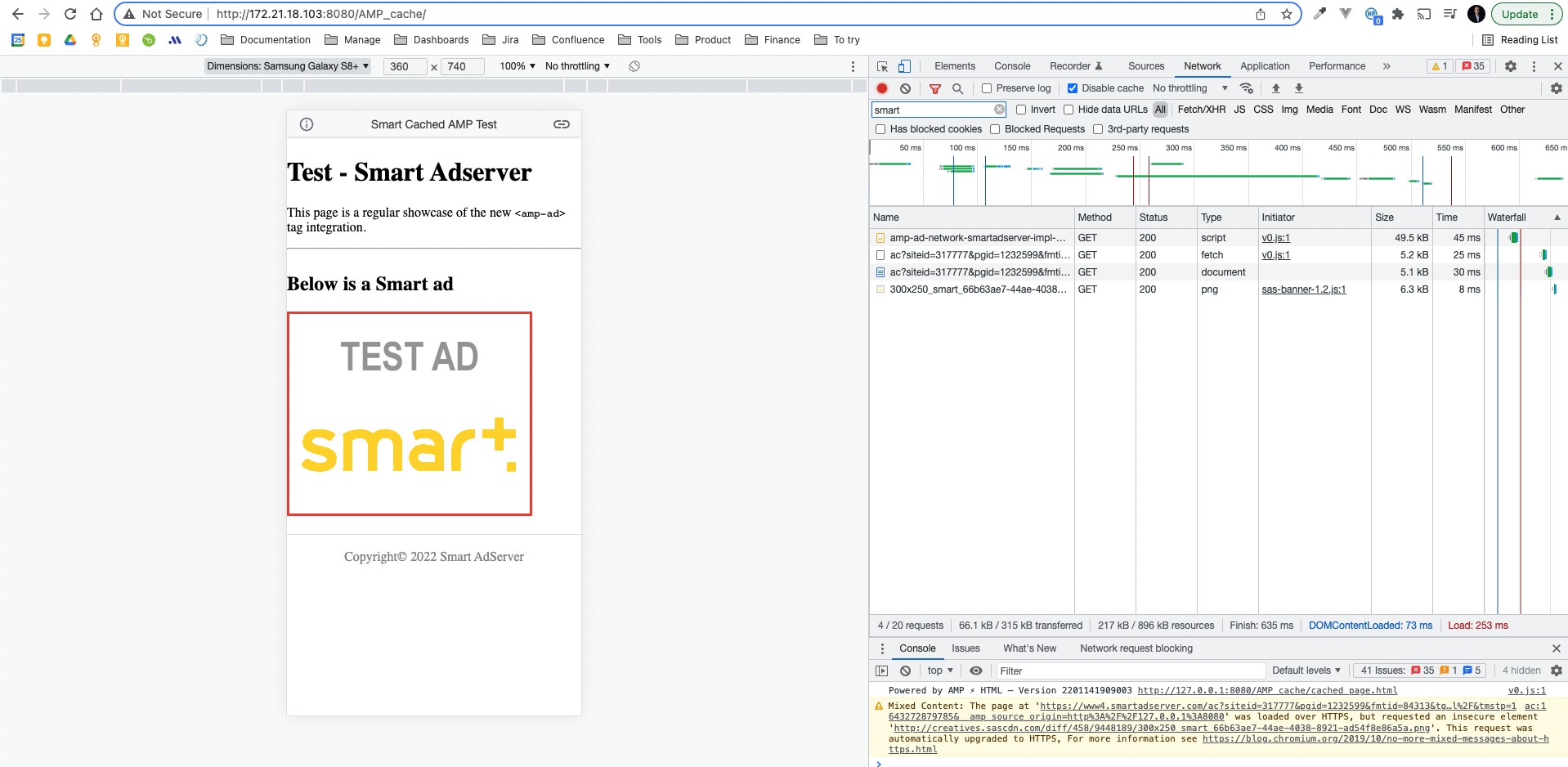Screen dimensions: 1568x767
Task: Open the cached_page.html console link
Action: [x=1267, y=690]
